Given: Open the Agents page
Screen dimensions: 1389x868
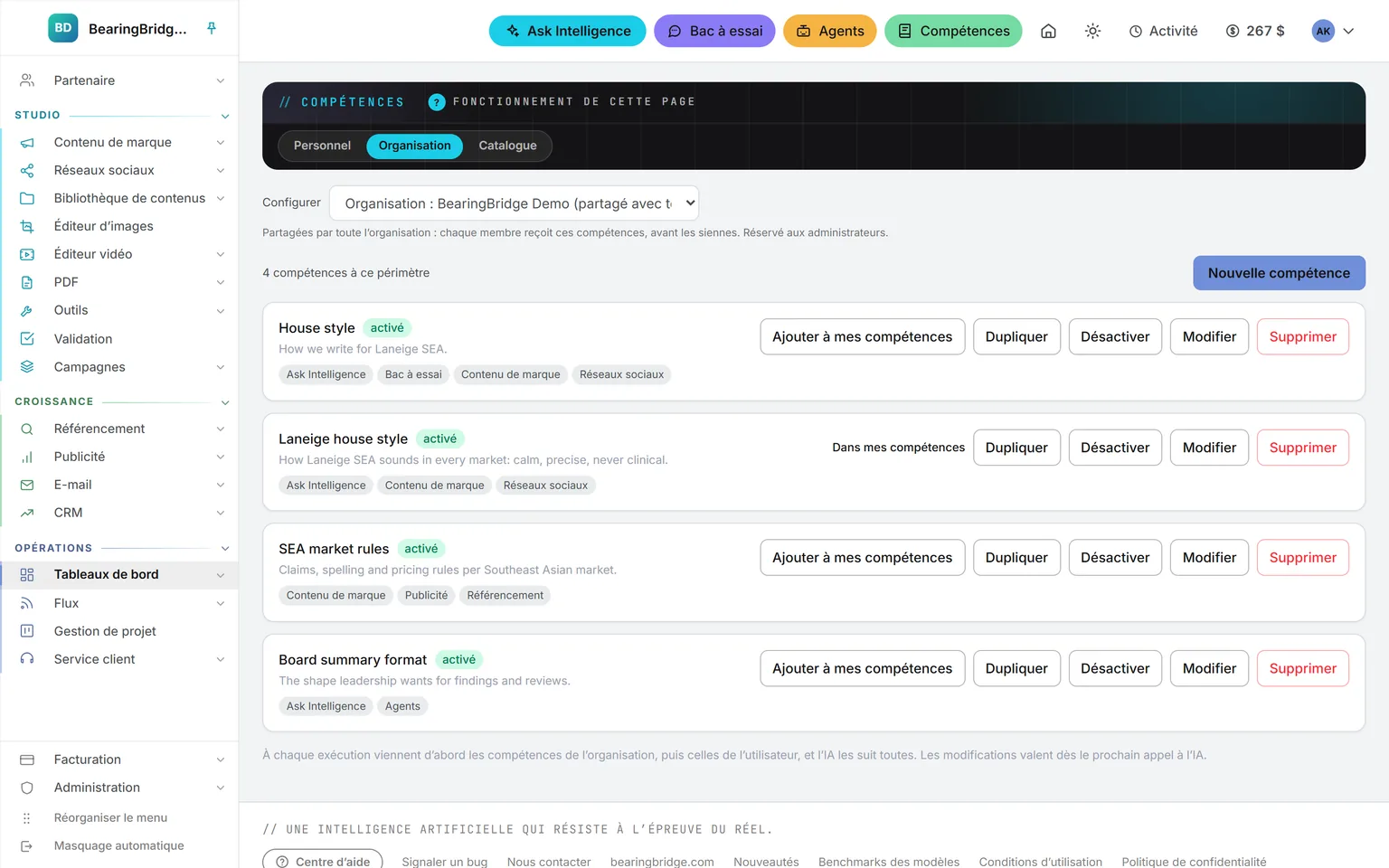Looking at the screenshot, I should coord(830,31).
